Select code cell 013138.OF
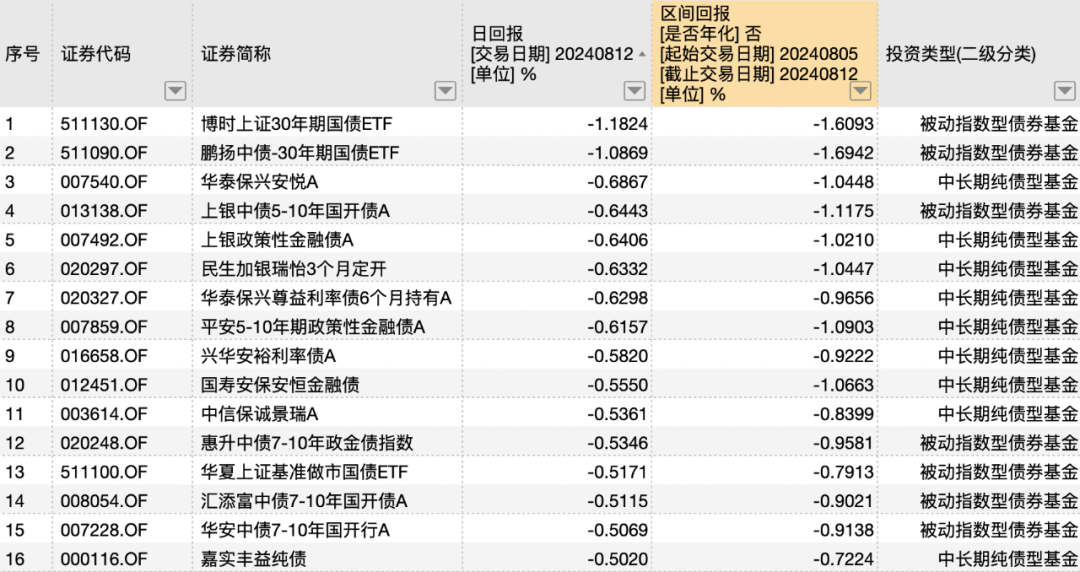Screen dimensions: 1080x572 pos(104,211)
